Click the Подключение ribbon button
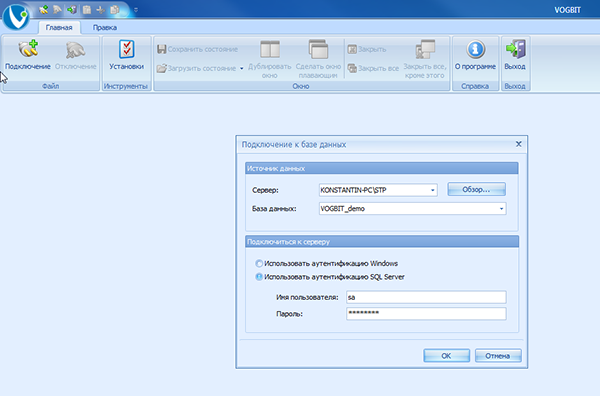This screenshot has width=600, height=396. 28,56
